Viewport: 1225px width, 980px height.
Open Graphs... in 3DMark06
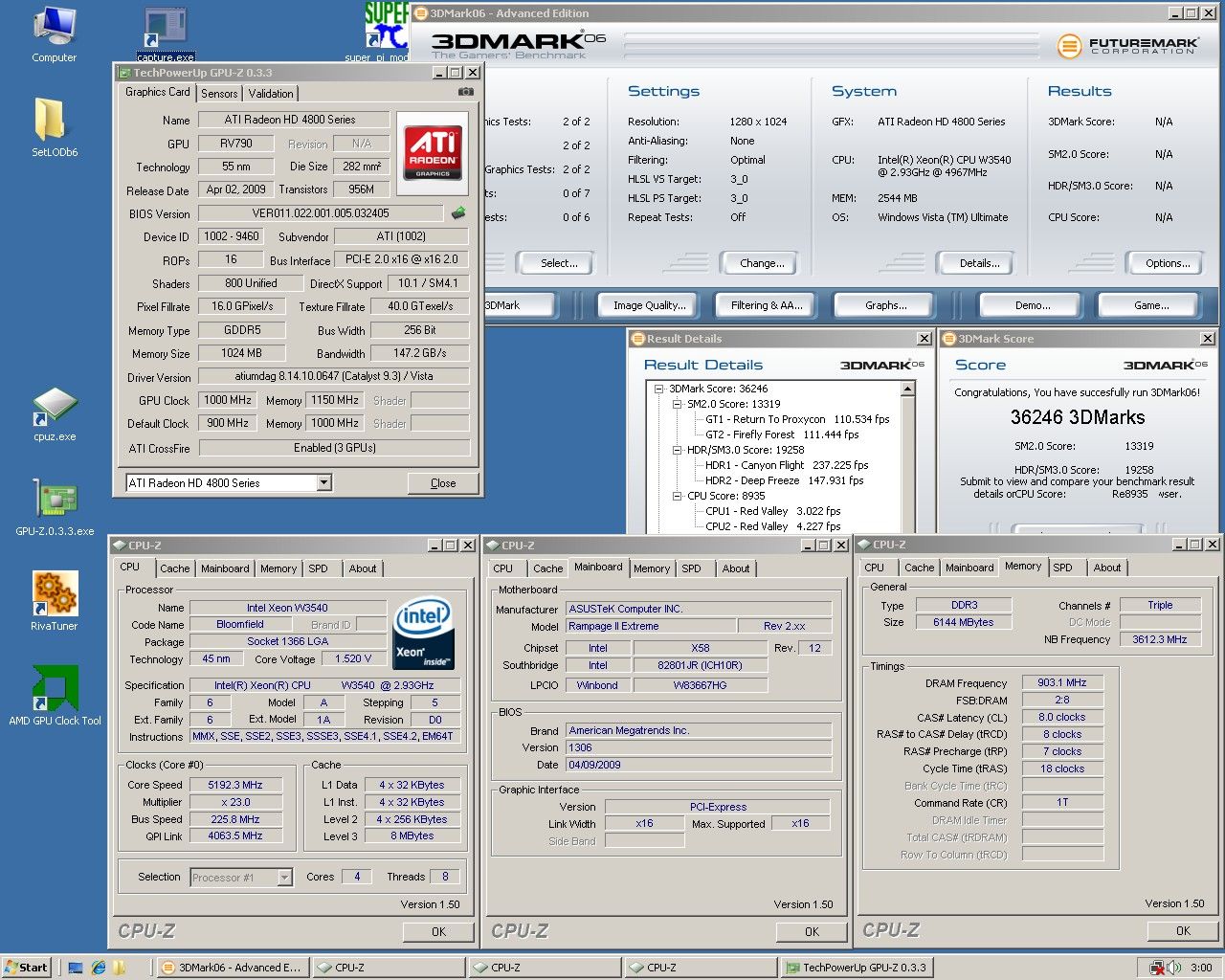pyautogui.click(x=885, y=305)
